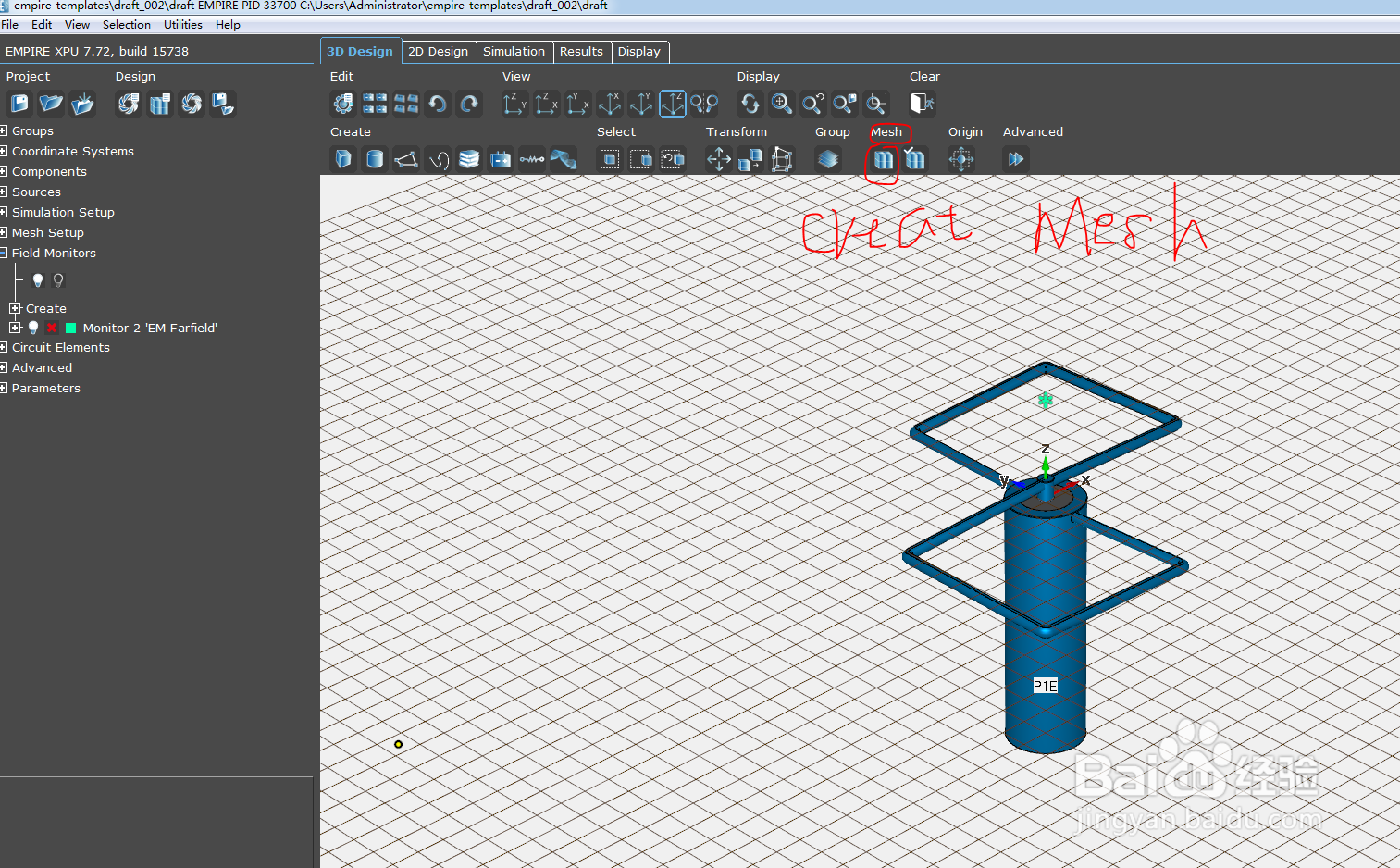
Task: Switch to the Simulation tab
Action: [x=514, y=52]
